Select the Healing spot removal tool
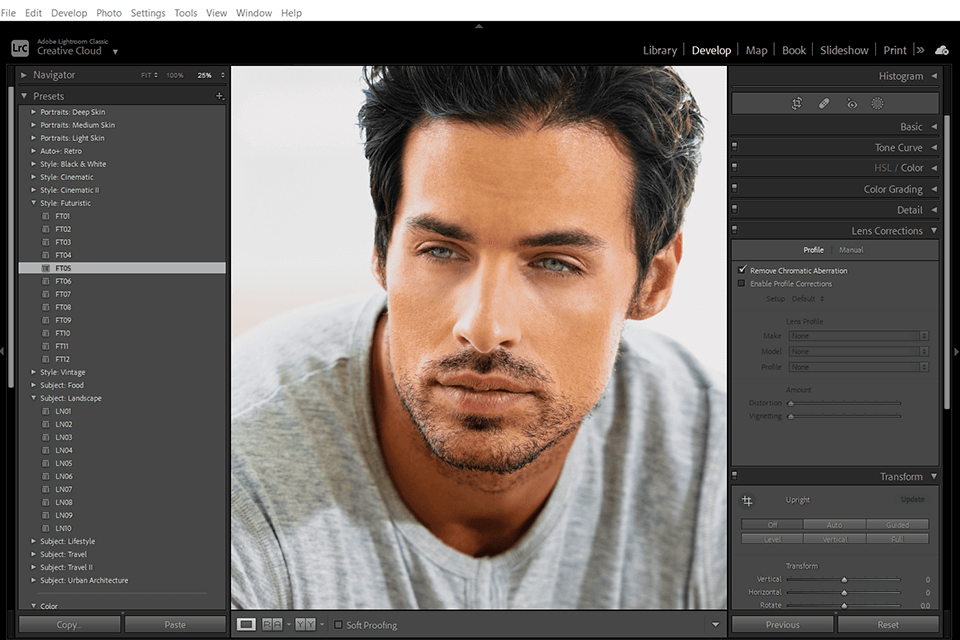Viewport: 960px width, 640px height. (x=824, y=102)
